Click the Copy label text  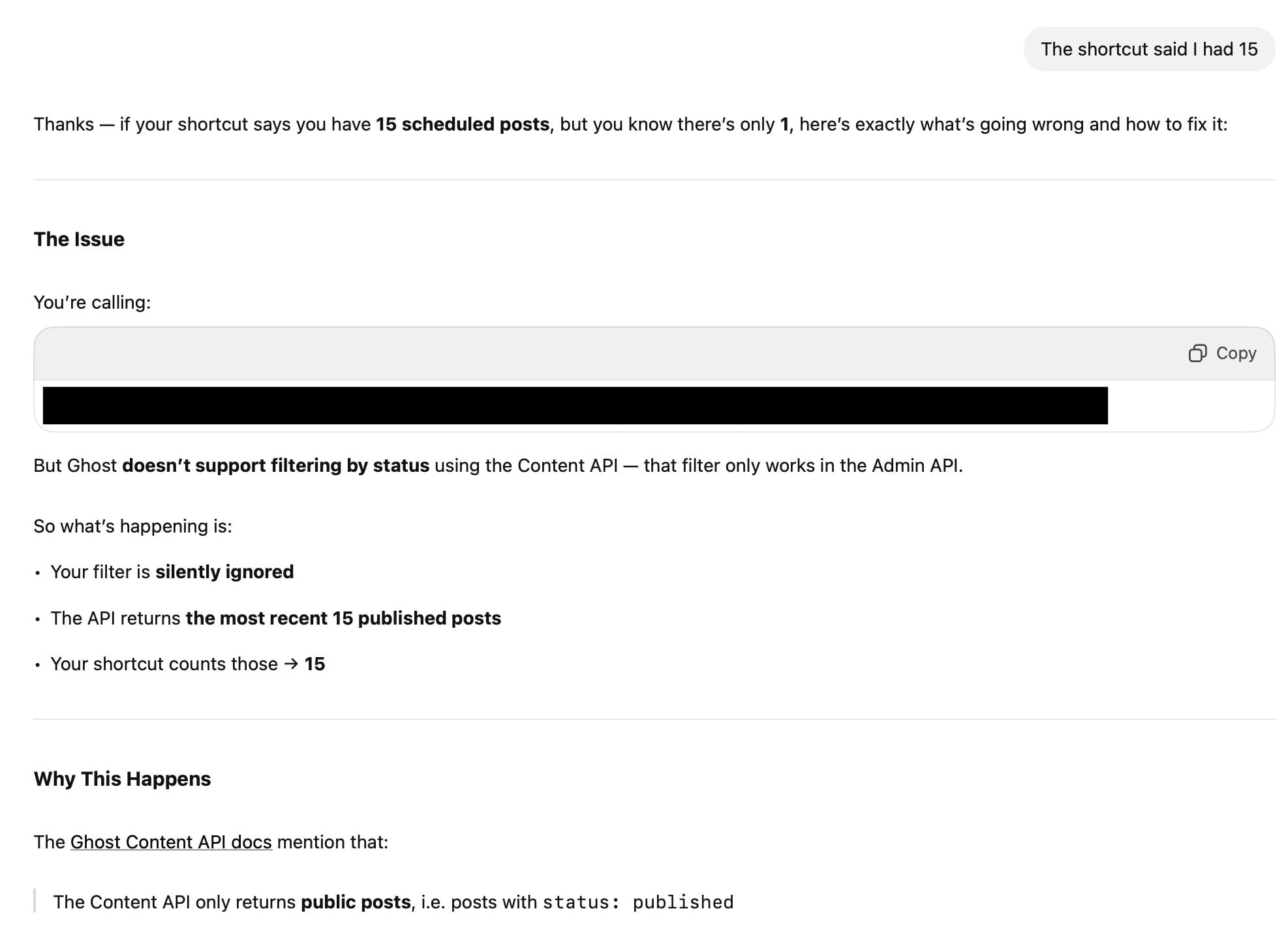coord(1236,353)
